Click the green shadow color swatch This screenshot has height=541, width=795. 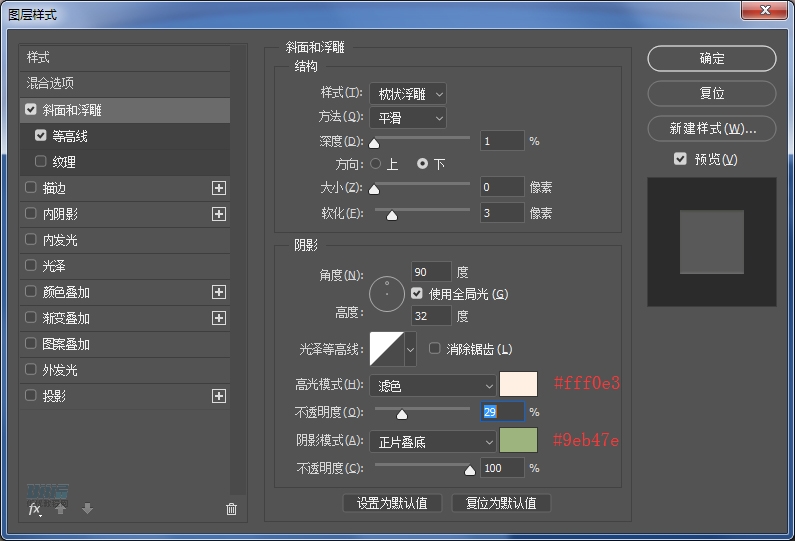click(519, 441)
